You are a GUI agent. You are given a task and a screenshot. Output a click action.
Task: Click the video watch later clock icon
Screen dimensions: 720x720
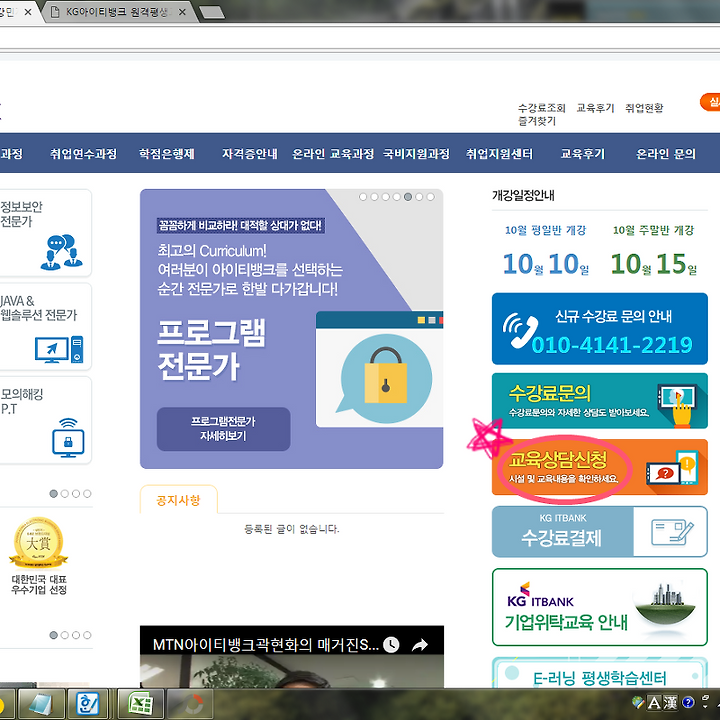click(391, 645)
